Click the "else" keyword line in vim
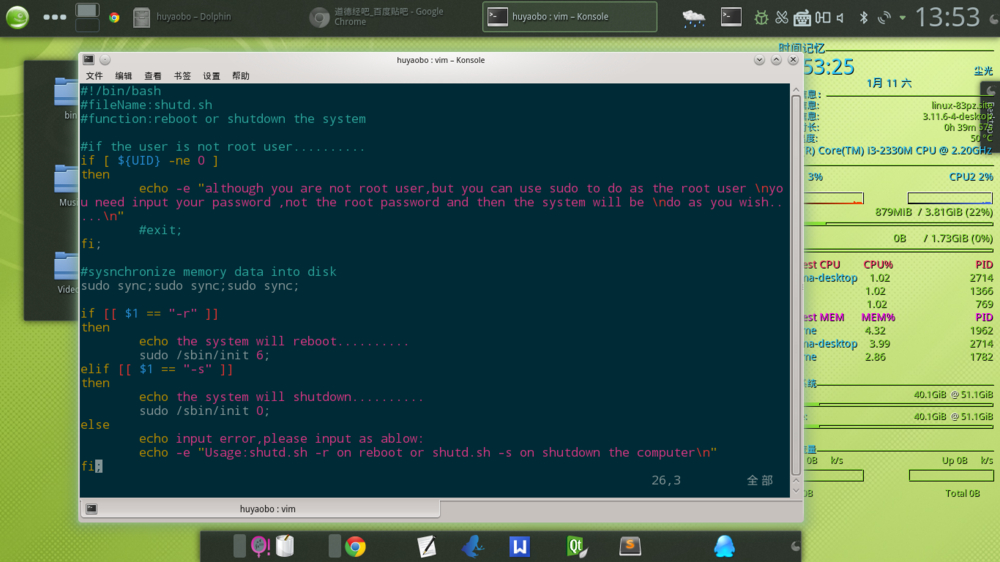This screenshot has width=1000, height=562. point(95,425)
